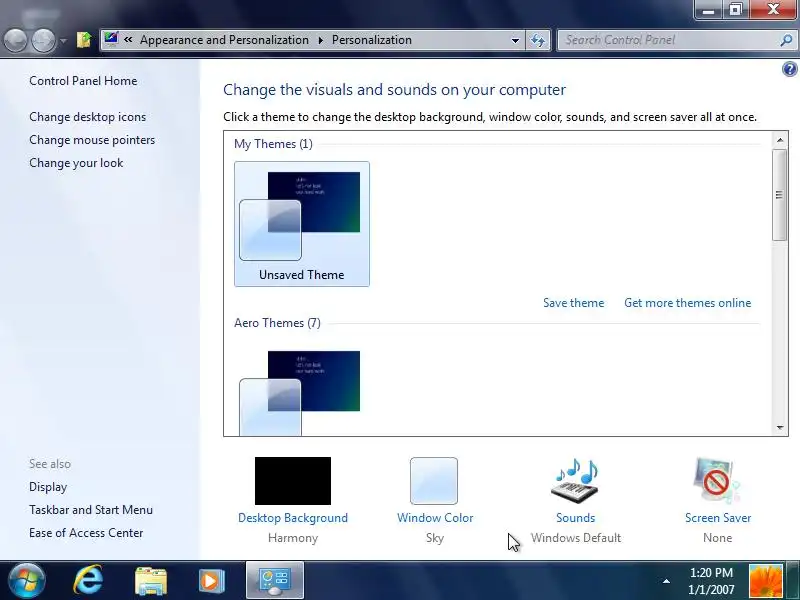Open Change desktop icons

(88, 117)
